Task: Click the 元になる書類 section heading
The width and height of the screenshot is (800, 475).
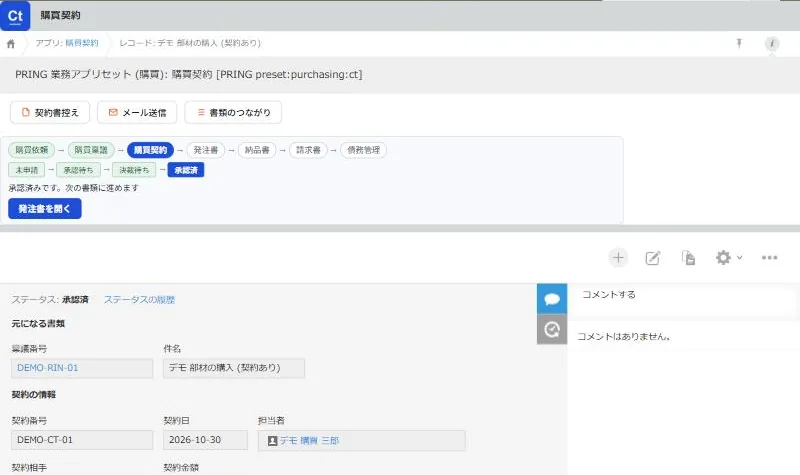Action: coord(38,323)
